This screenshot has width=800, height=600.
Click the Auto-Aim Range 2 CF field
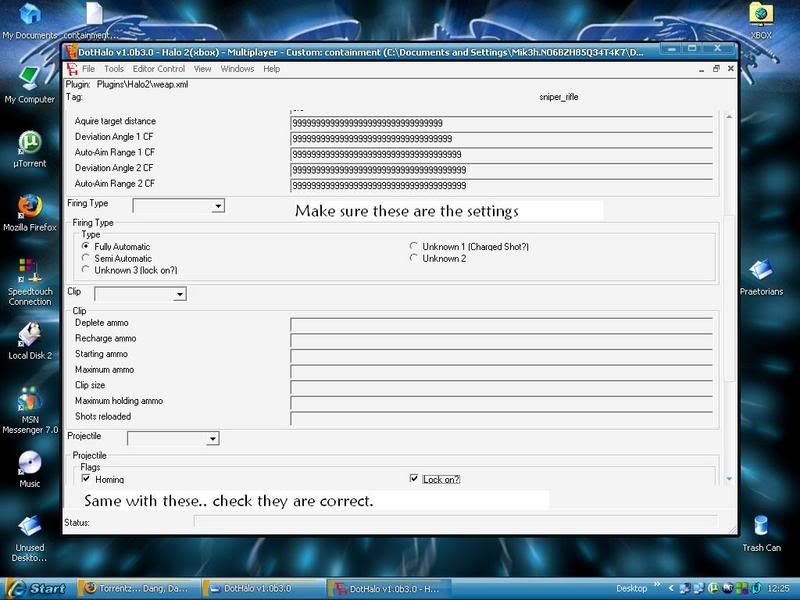[501, 186]
